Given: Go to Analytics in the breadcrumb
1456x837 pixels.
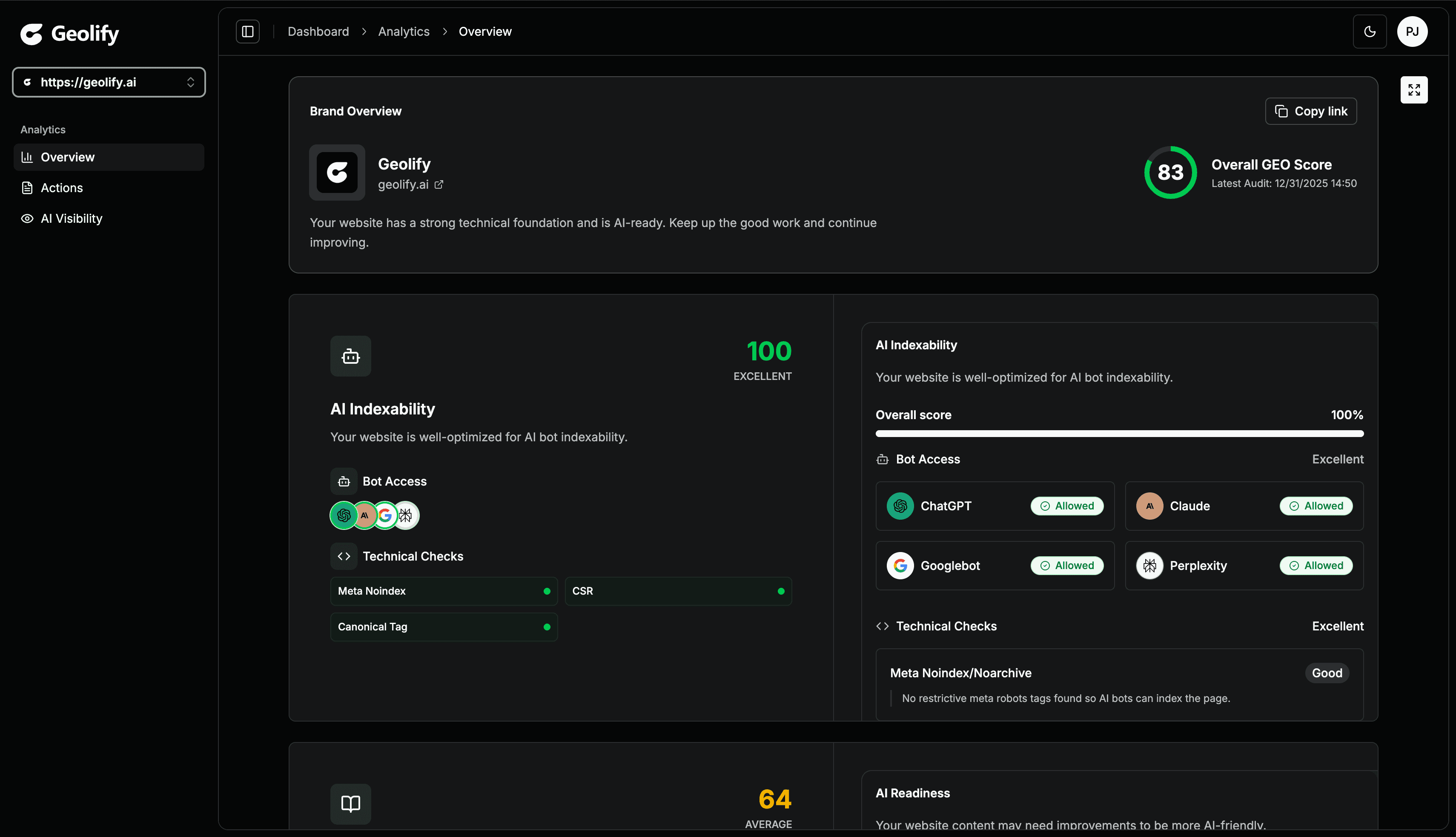Looking at the screenshot, I should [404, 32].
